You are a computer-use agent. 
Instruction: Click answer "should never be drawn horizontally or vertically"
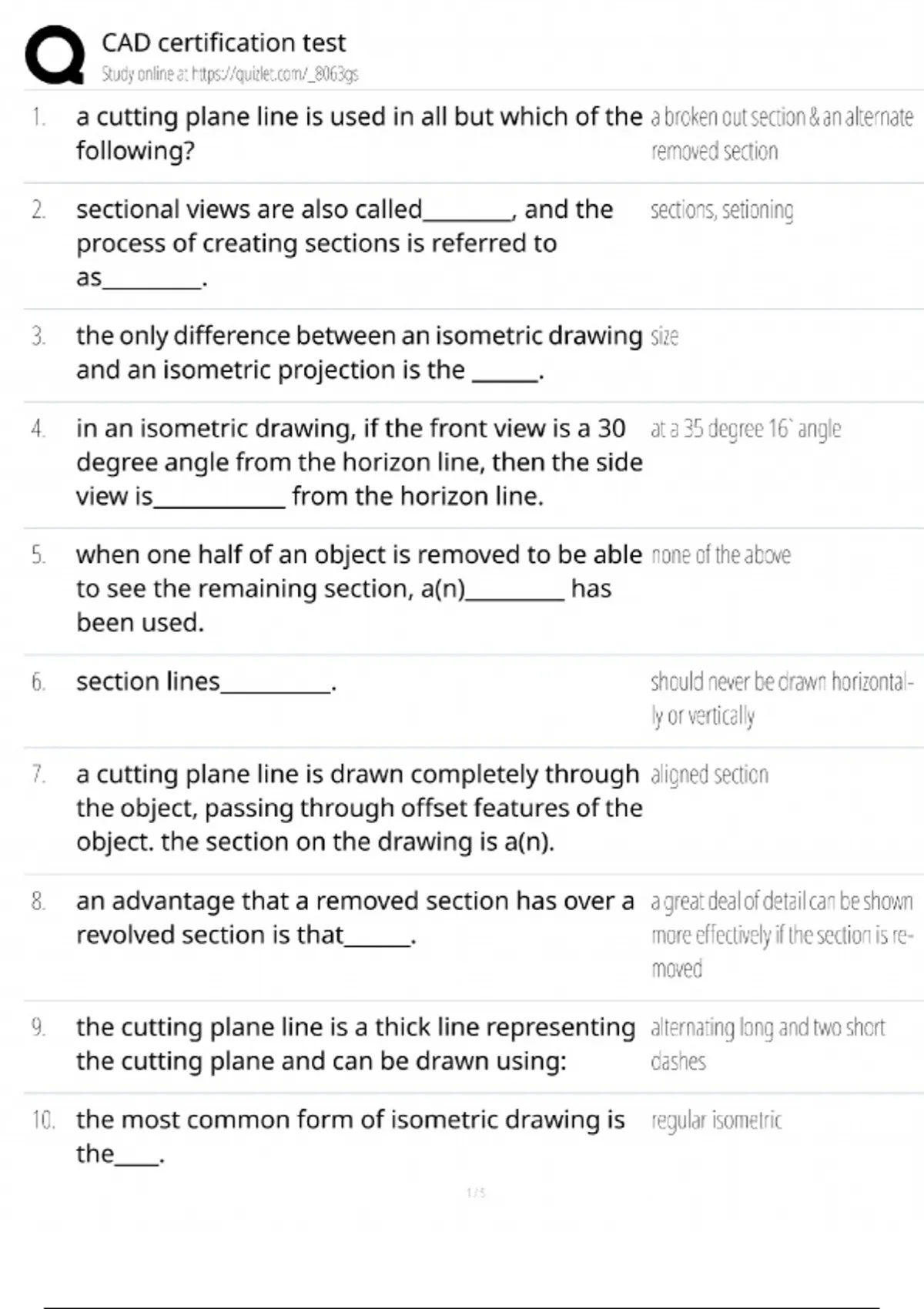pos(782,698)
